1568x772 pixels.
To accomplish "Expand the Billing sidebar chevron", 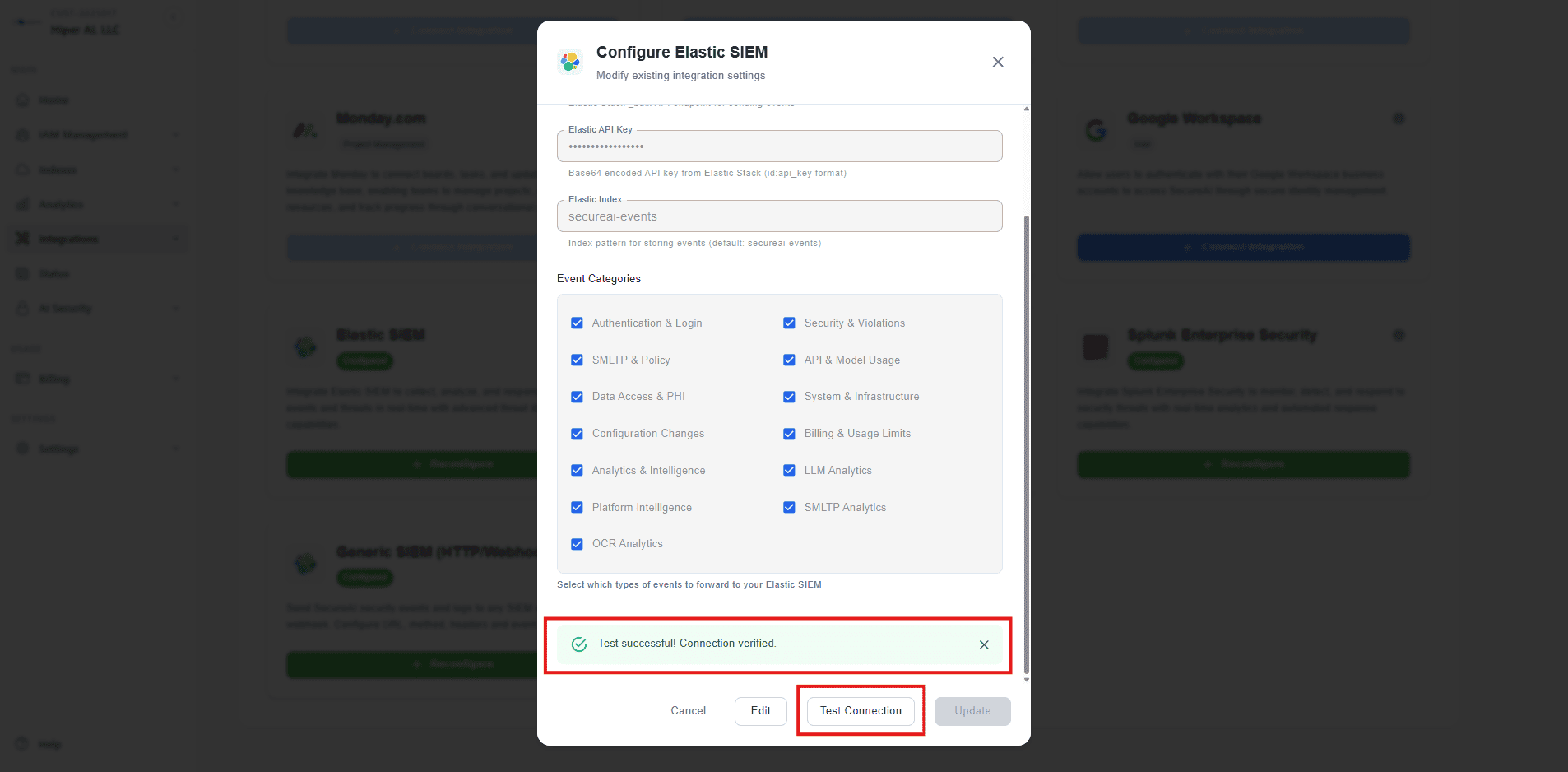I will 175,379.
